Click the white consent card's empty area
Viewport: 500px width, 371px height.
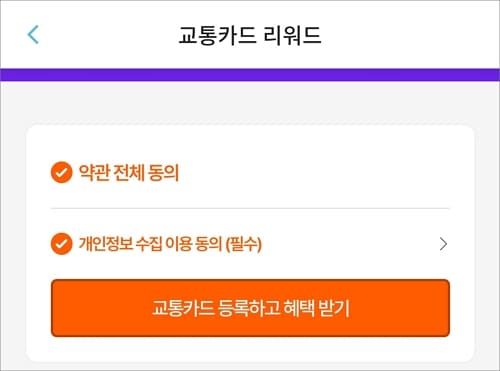[x=317, y=172]
